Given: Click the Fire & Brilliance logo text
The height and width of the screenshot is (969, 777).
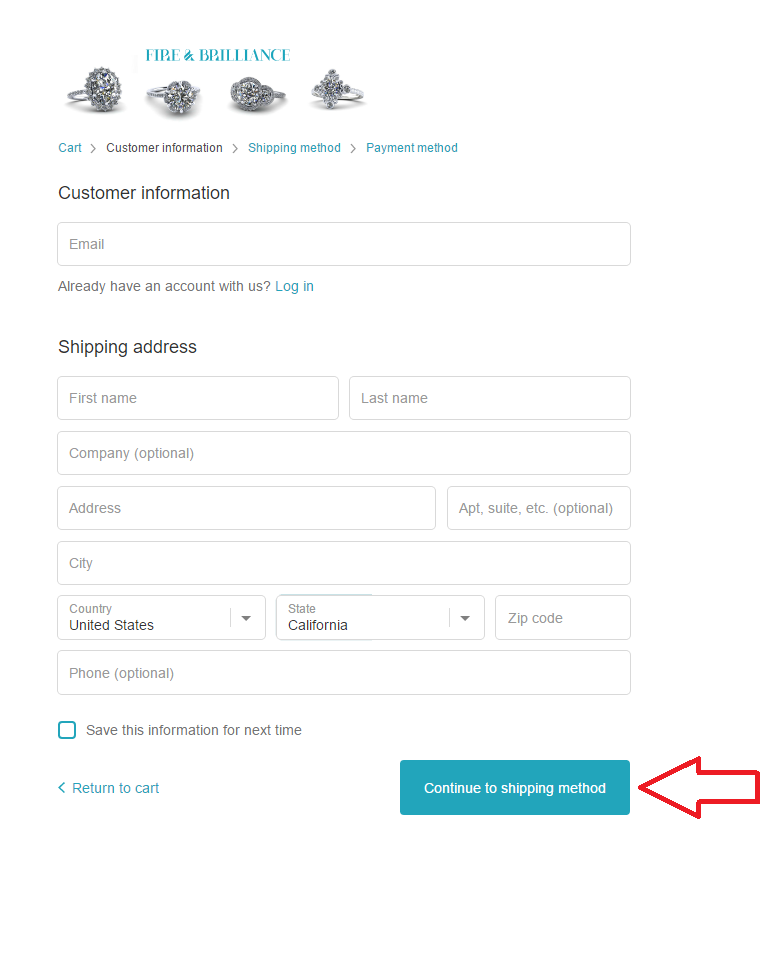Looking at the screenshot, I should click(218, 56).
